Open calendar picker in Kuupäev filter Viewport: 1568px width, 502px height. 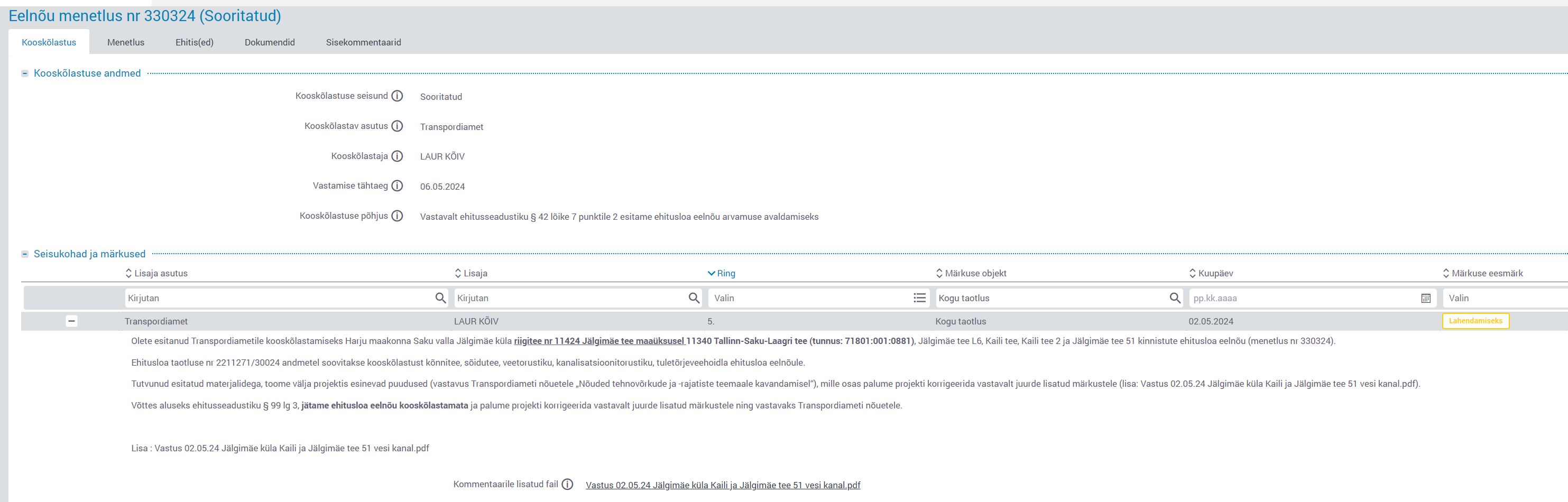pos(1426,298)
